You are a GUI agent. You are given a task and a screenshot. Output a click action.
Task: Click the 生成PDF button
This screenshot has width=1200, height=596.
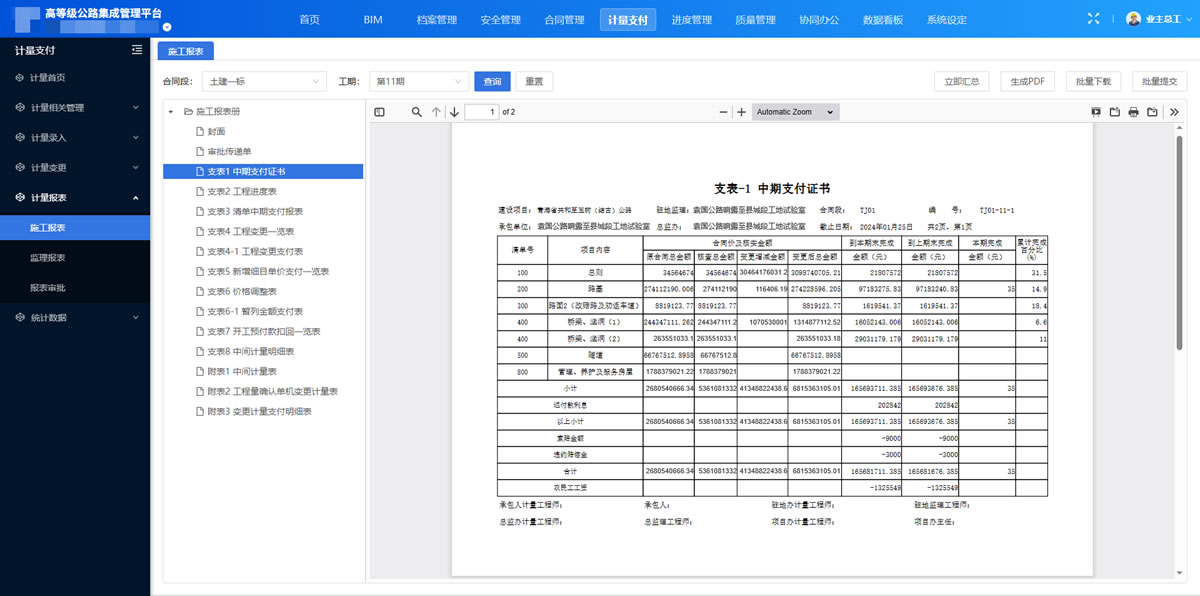(1027, 82)
